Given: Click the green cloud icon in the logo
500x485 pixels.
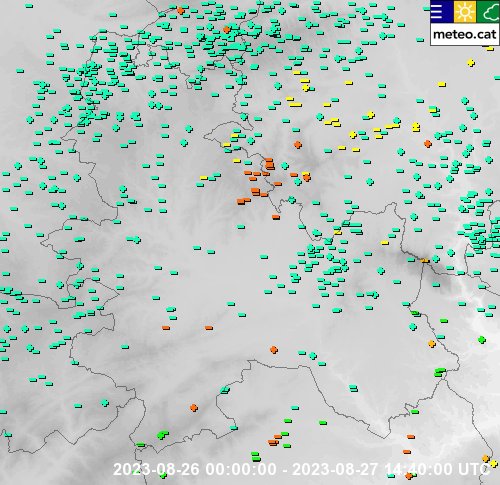Looking at the screenshot, I should click(x=488, y=12).
